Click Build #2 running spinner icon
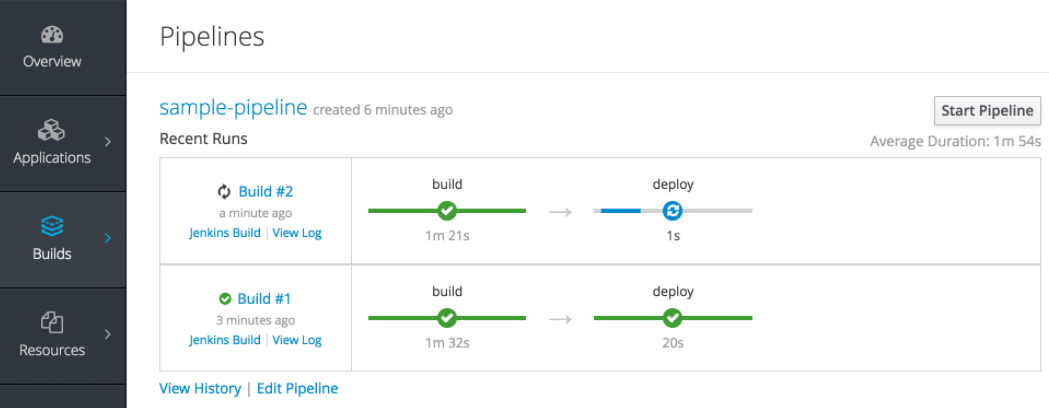 click(224, 191)
